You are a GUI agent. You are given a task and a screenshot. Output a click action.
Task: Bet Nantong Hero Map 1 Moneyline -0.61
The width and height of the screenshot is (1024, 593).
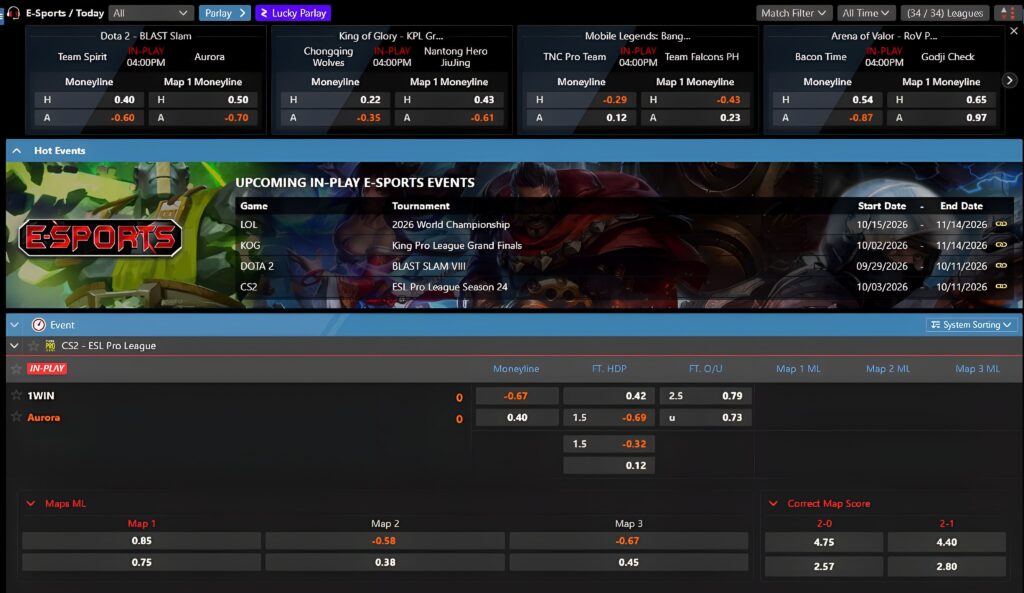pyautogui.click(x=449, y=118)
